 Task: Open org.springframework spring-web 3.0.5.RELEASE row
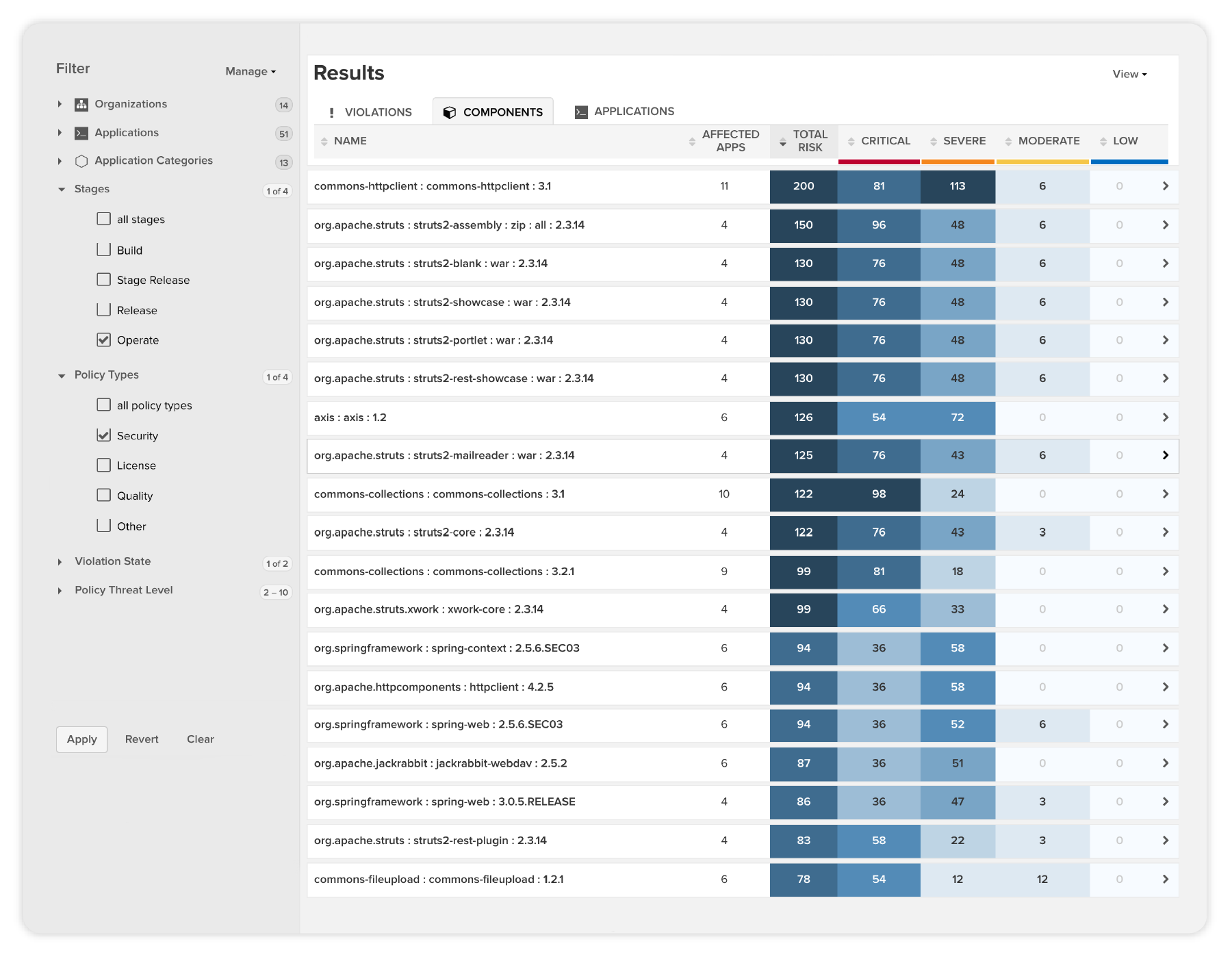coord(743,802)
